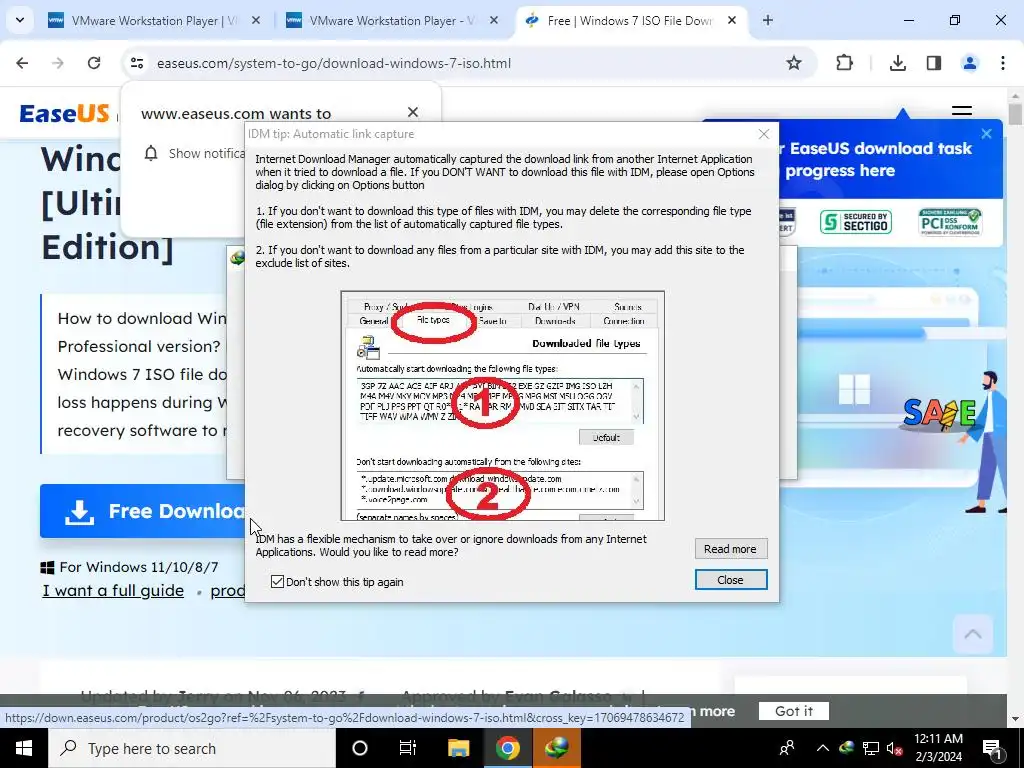Open the Chrome extensions puzzle icon
The image size is (1024, 768).
(844, 63)
